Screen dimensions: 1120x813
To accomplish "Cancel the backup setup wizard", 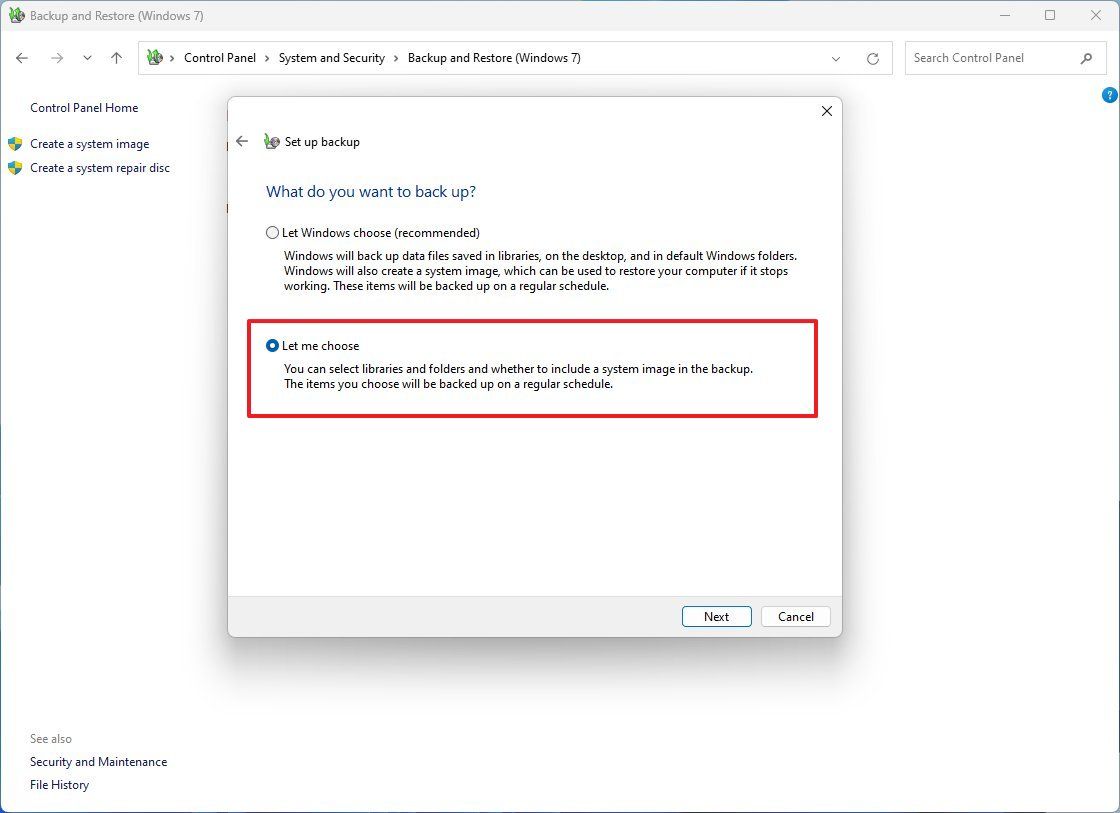I will [795, 616].
